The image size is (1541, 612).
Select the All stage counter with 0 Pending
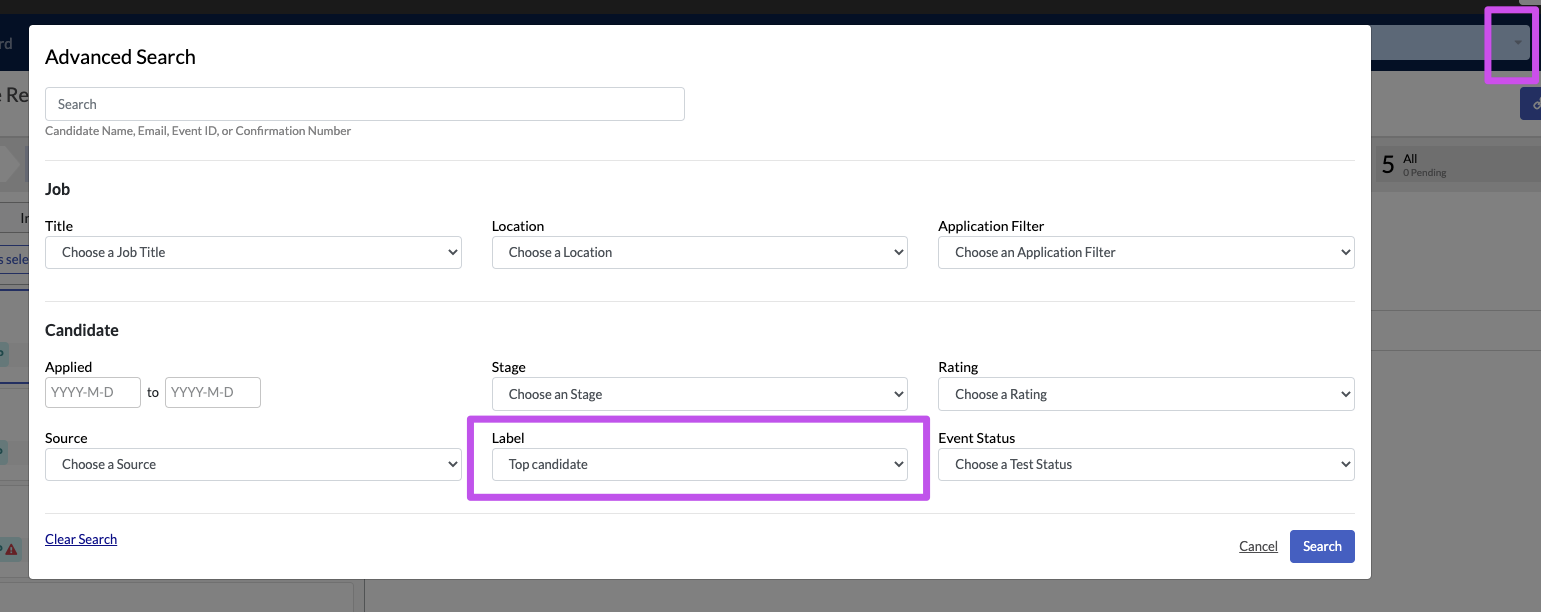click(x=1456, y=165)
